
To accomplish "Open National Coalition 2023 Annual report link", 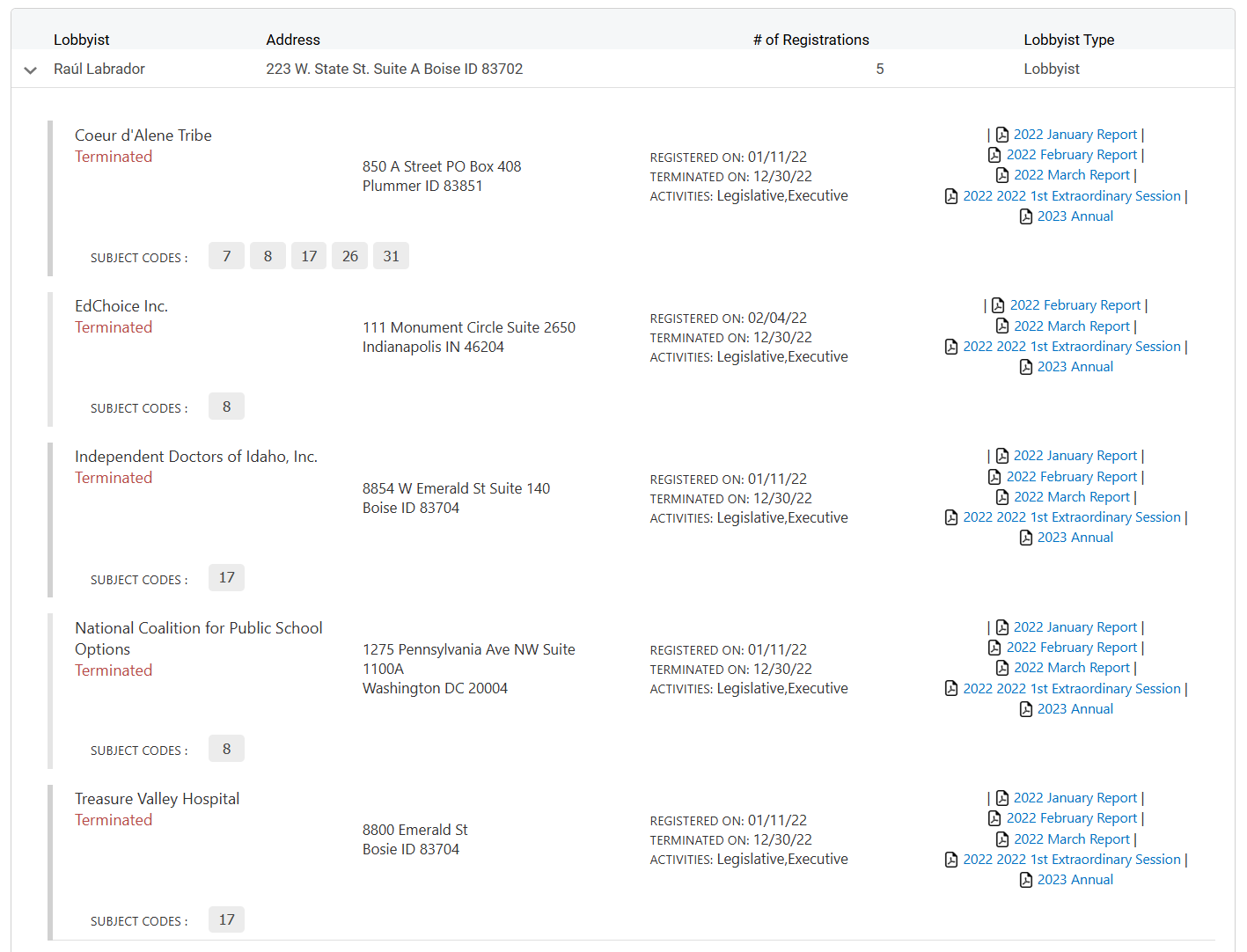I will [1075, 709].
